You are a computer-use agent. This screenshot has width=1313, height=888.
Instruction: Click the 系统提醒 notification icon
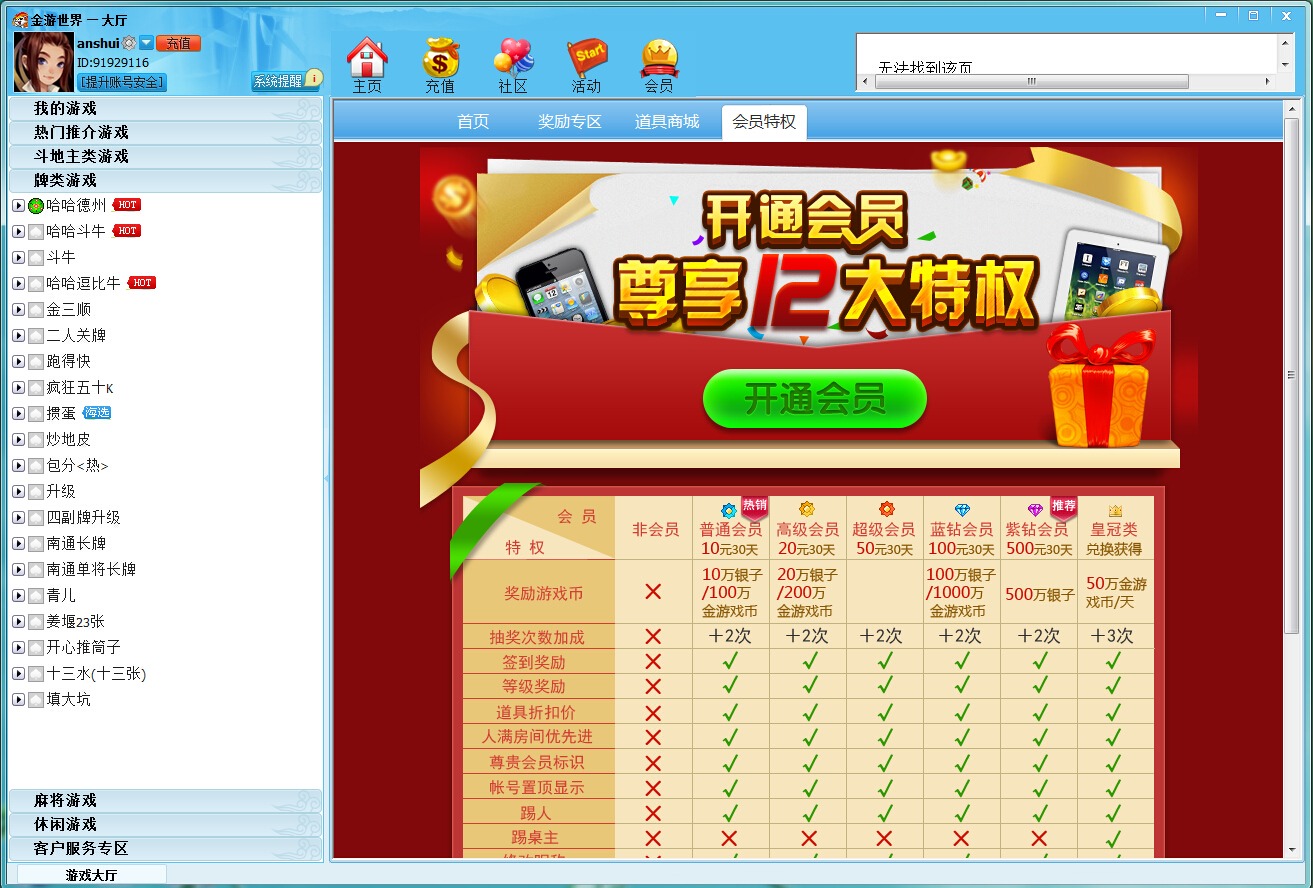[286, 81]
